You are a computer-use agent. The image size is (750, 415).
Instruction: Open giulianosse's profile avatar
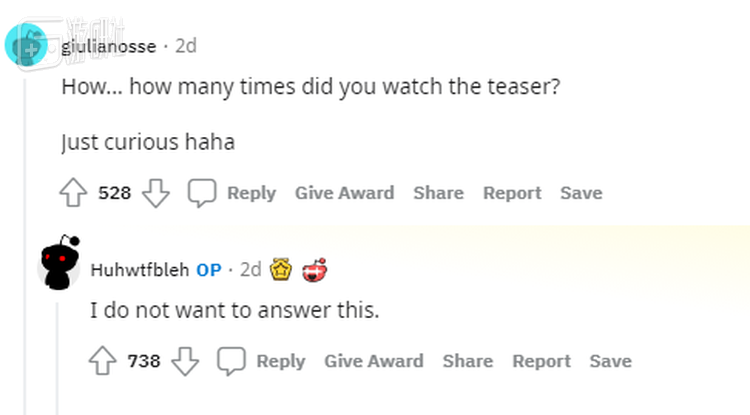tap(27, 46)
